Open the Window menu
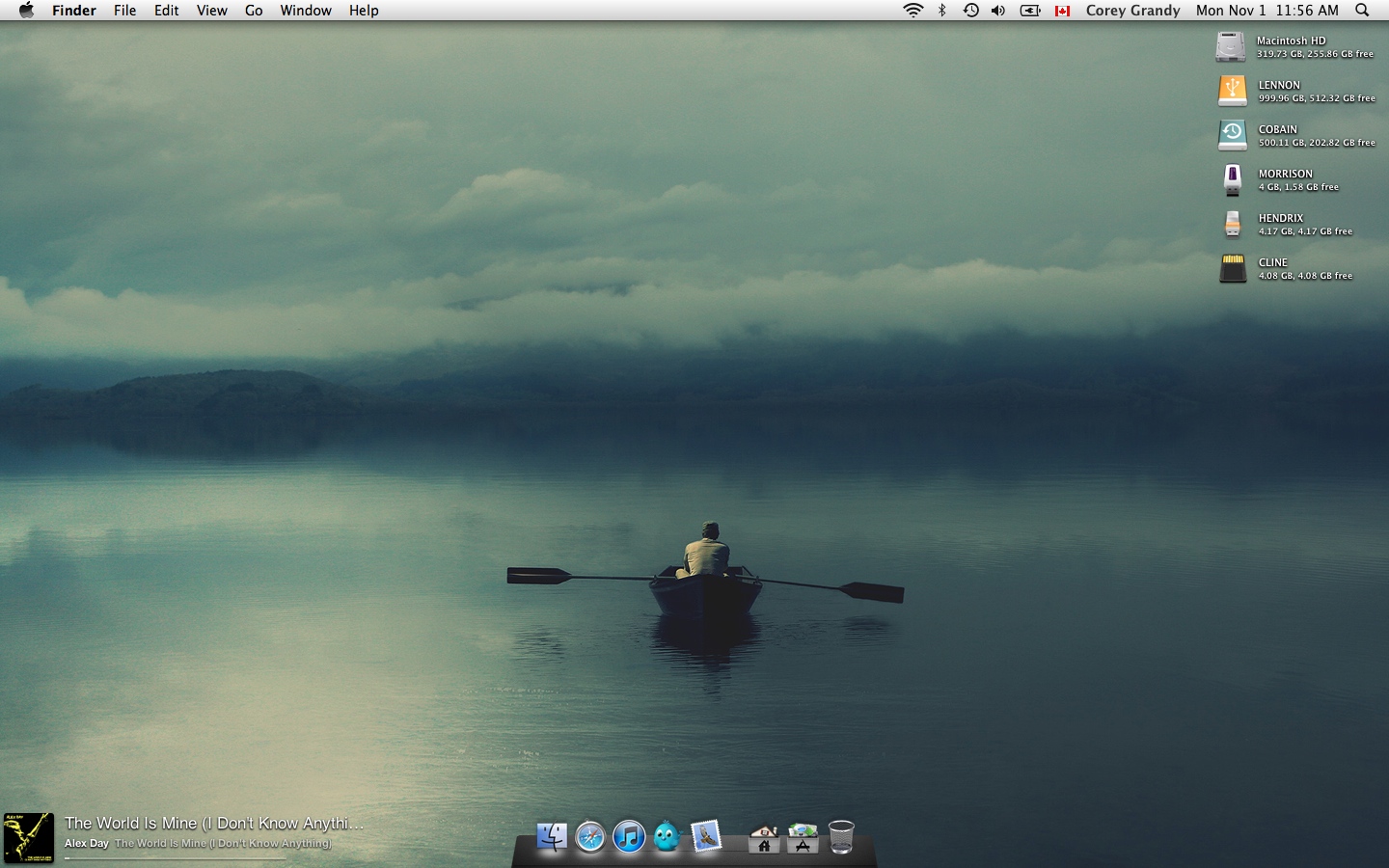The image size is (1389, 868). click(x=306, y=11)
